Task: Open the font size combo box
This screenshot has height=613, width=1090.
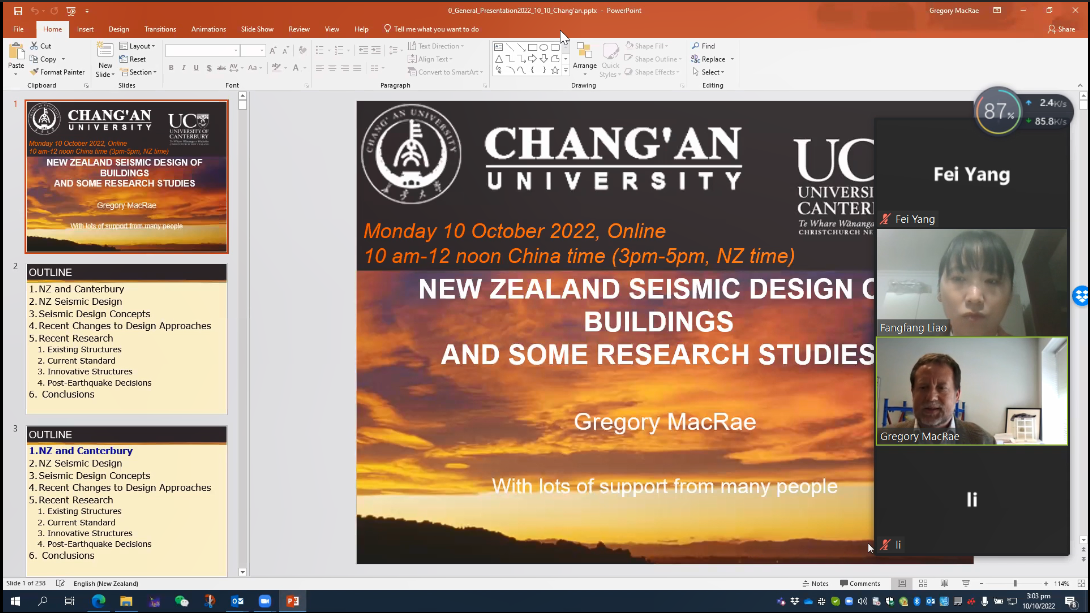Action: [252, 51]
